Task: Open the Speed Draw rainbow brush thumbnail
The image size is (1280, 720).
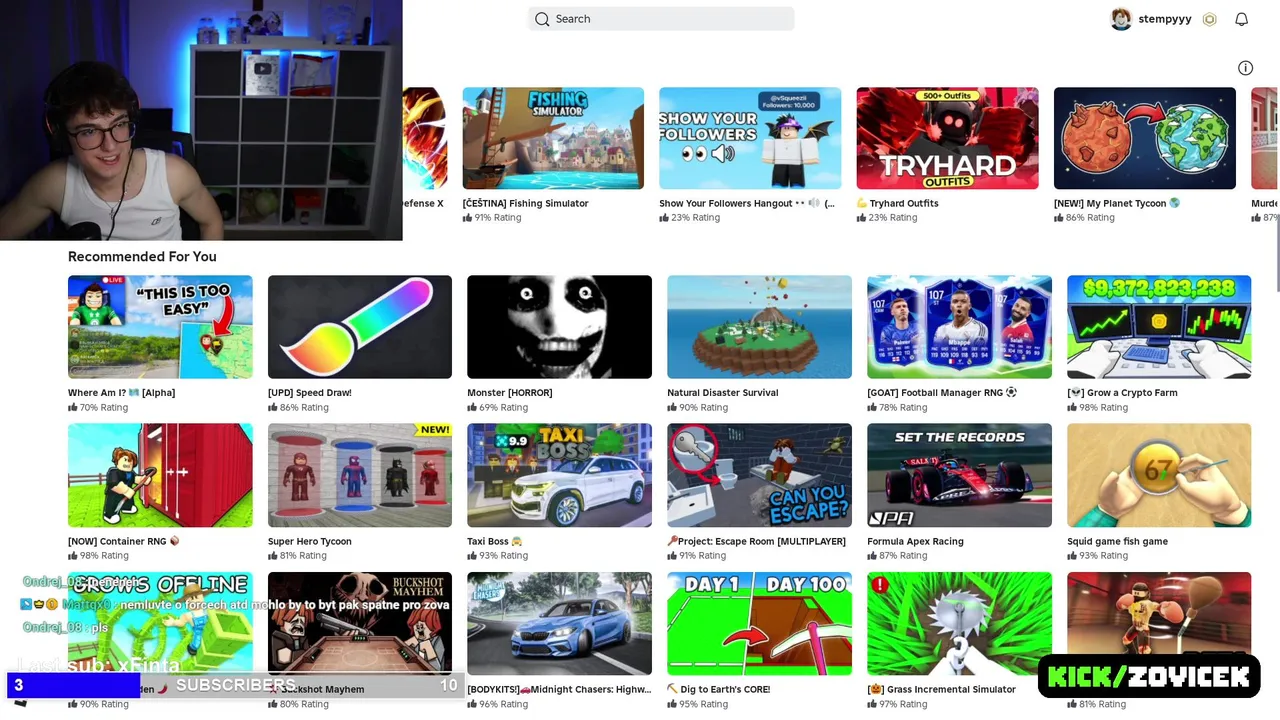Action: (x=360, y=327)
